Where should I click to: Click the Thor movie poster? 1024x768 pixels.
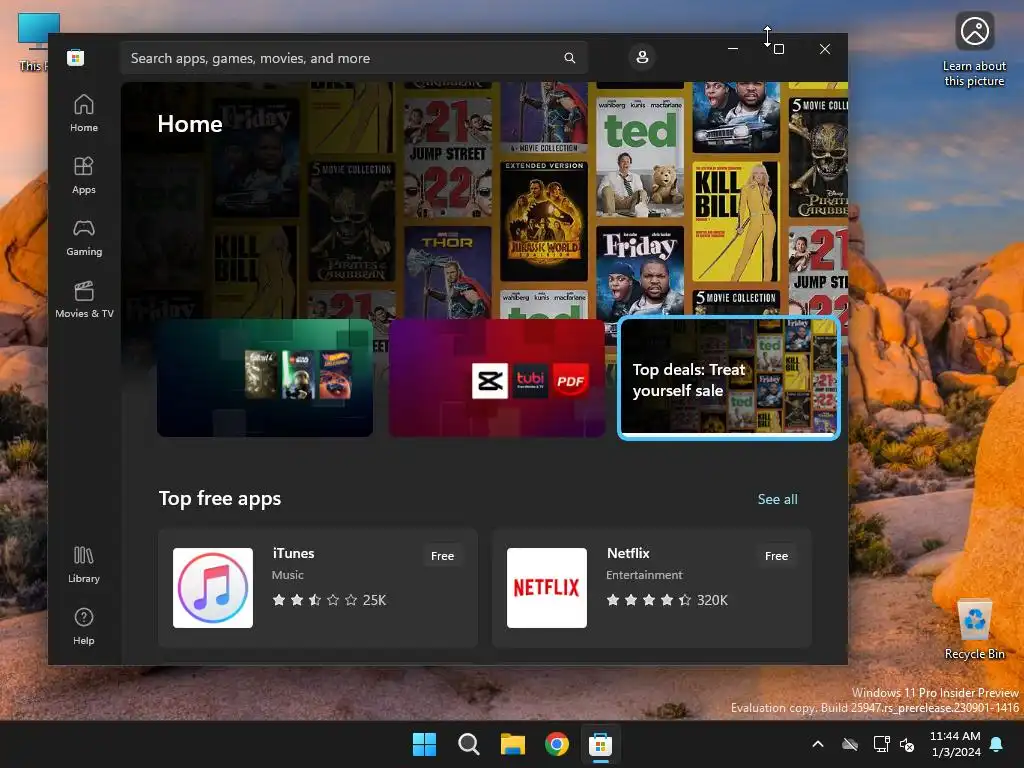[x=448, y=272]
